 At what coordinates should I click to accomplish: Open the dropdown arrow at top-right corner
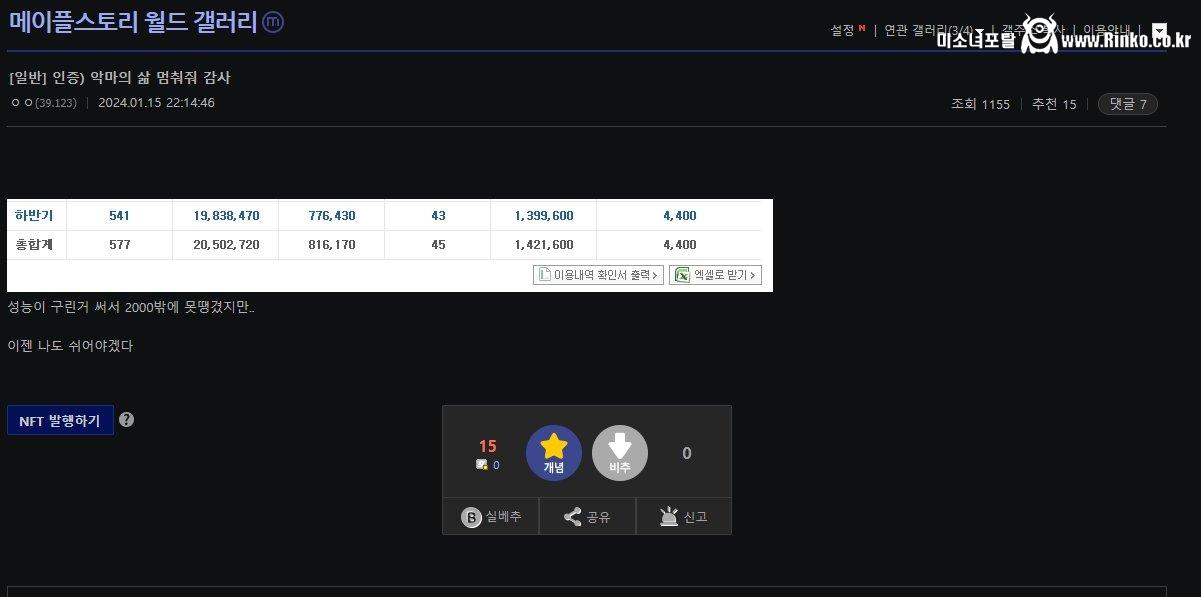[x=1159, y=30]
